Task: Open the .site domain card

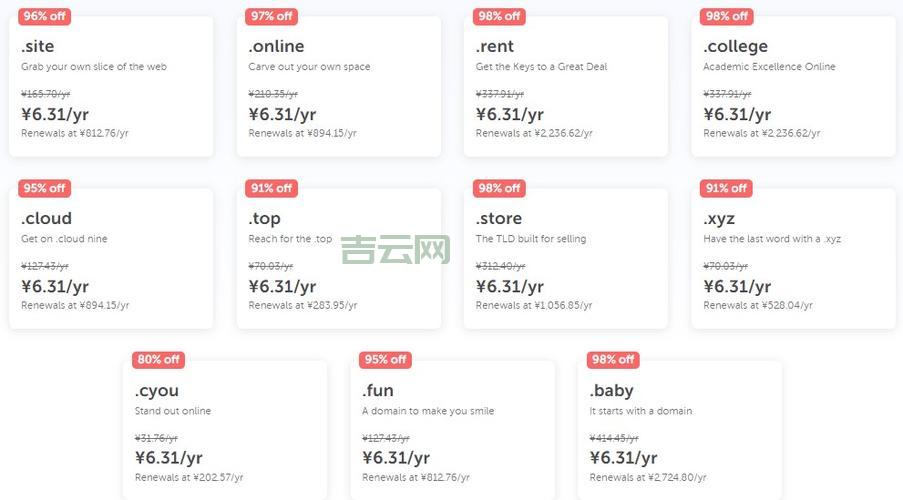Action: 110,90
